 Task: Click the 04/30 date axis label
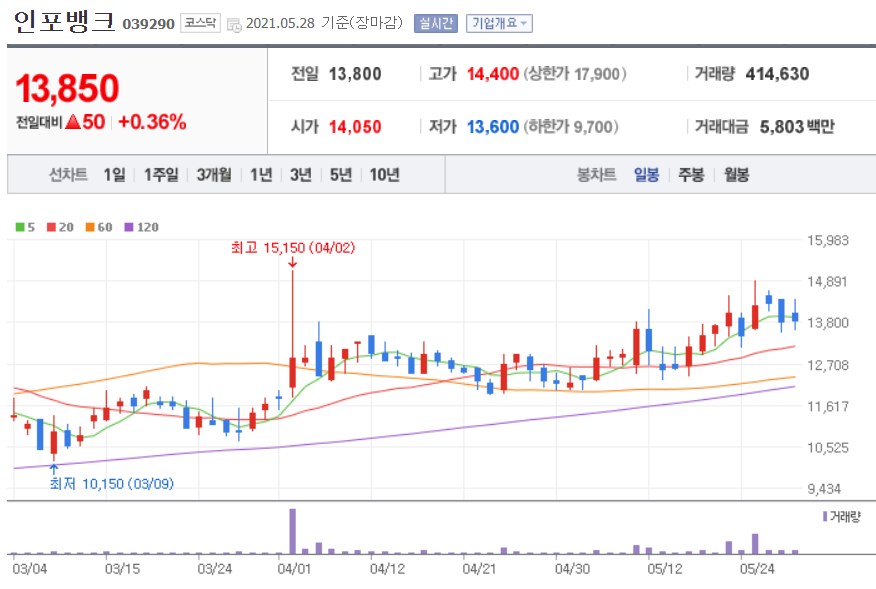coord(572,569)
